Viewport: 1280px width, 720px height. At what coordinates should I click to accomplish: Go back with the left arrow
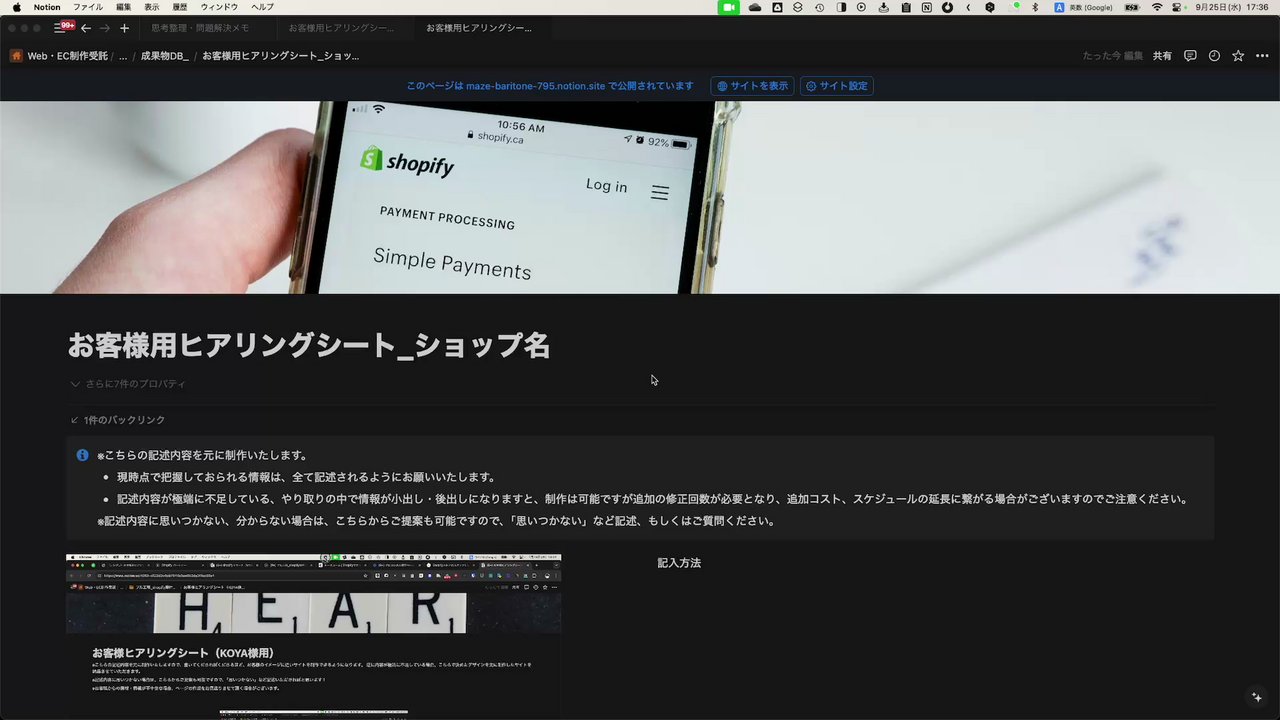tap(86, 28)
